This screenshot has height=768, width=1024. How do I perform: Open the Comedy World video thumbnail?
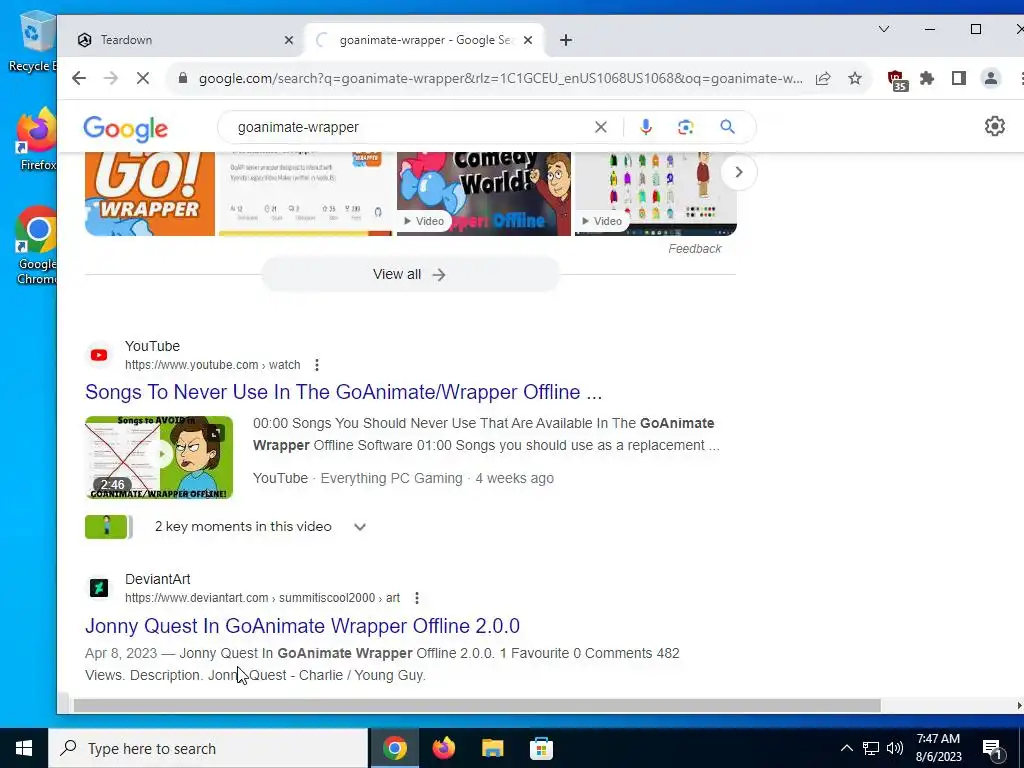(484, 194)
